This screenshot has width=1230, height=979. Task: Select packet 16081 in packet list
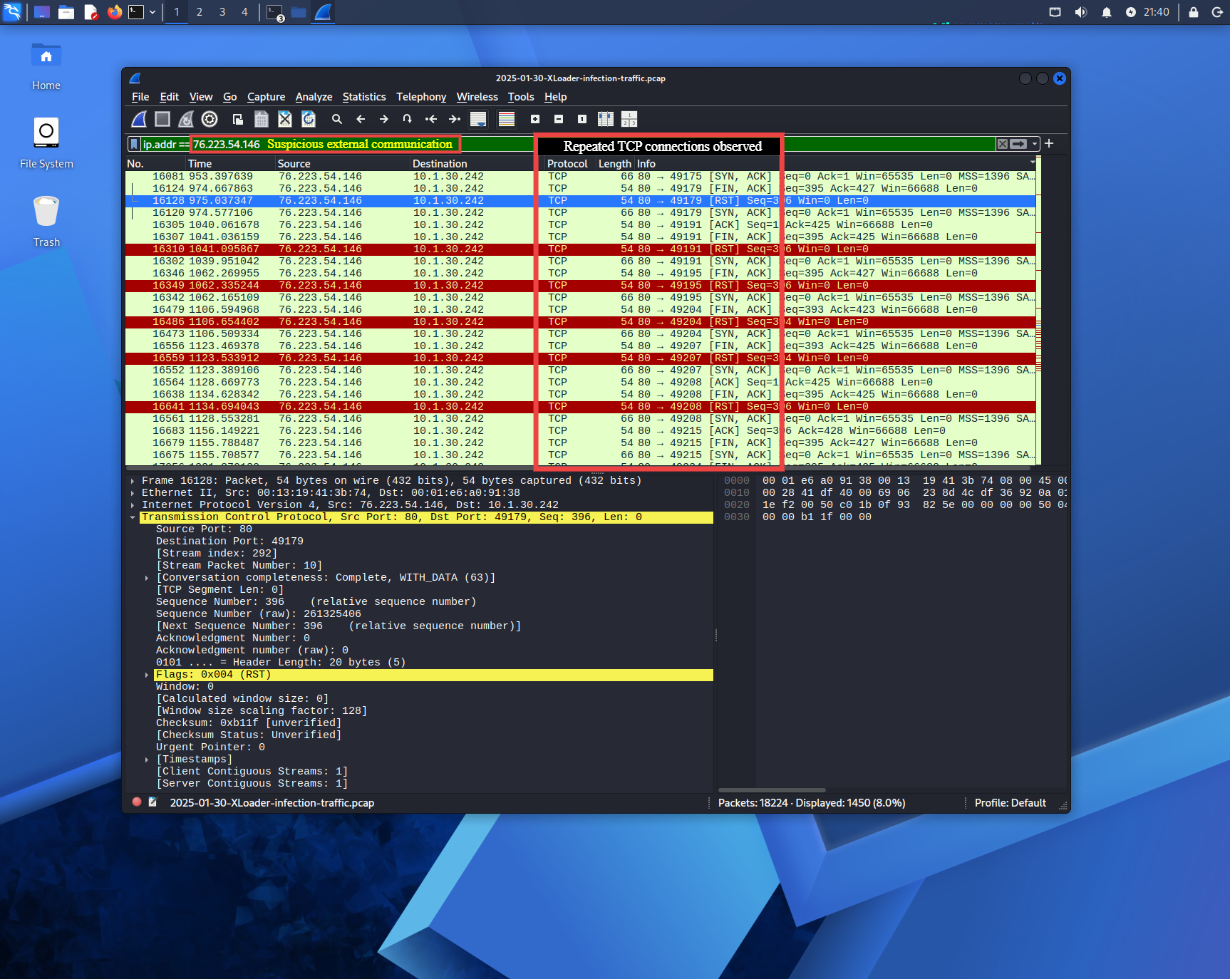click(580, 176)
